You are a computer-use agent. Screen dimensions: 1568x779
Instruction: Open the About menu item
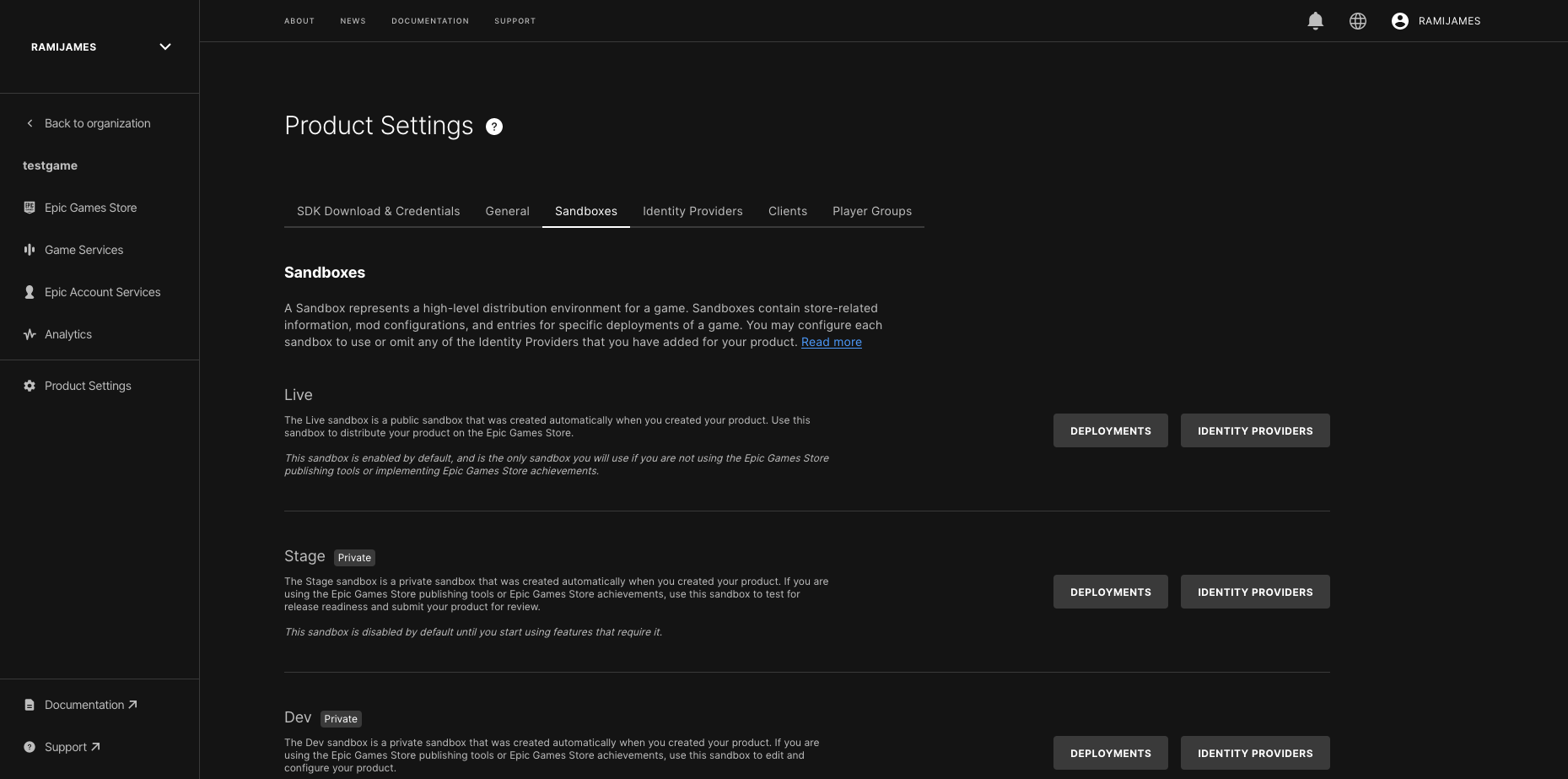point(299,21)
